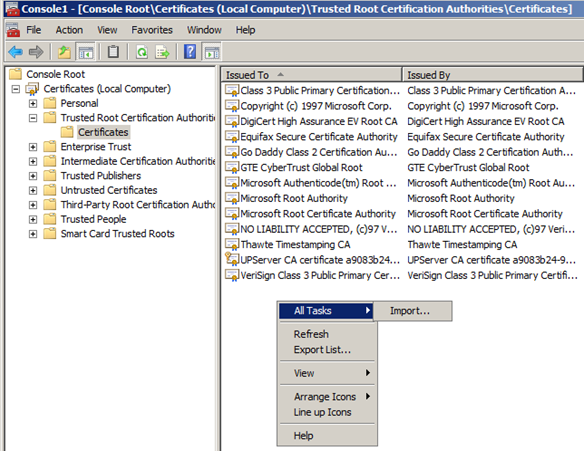Screen dimensions: 584x453
Task: Choose Import... from All Tasks submenu
Action: 413,311
